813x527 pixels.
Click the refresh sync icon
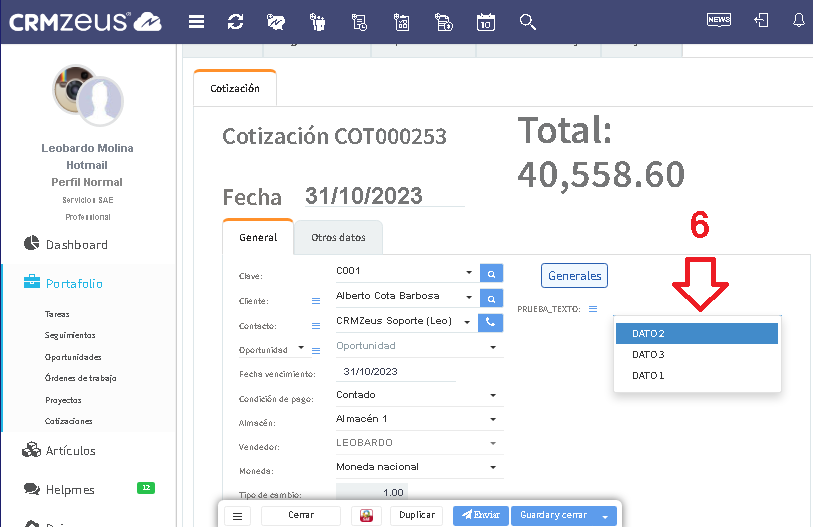point(236,21)
